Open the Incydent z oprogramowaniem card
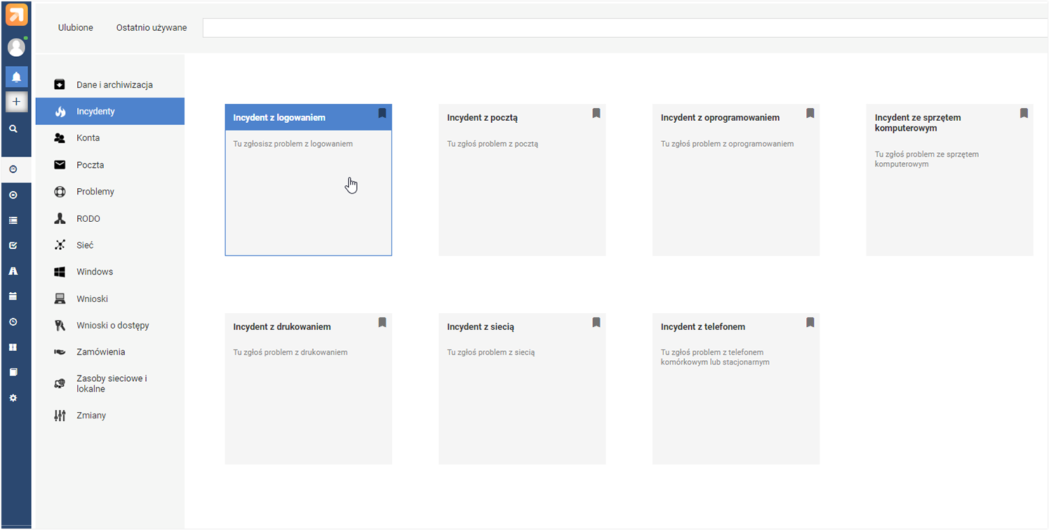Screen dimensions: 1049x530 coord(736,180)
